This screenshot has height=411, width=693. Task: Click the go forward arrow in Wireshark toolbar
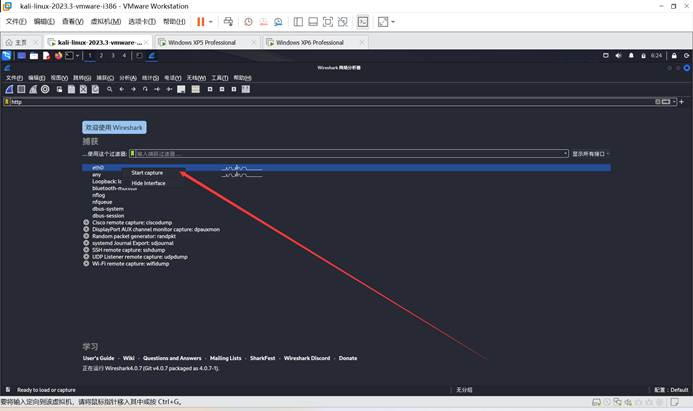[x=133, y=89]
